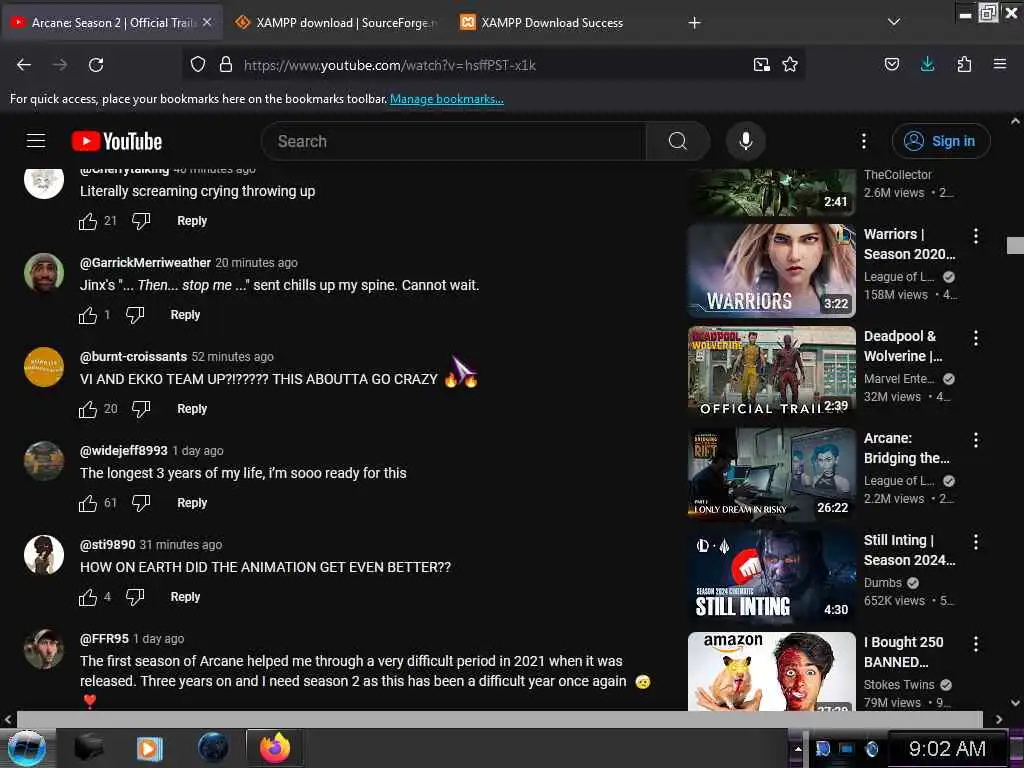Show hidden system tray icons arrow

(797, 749)
